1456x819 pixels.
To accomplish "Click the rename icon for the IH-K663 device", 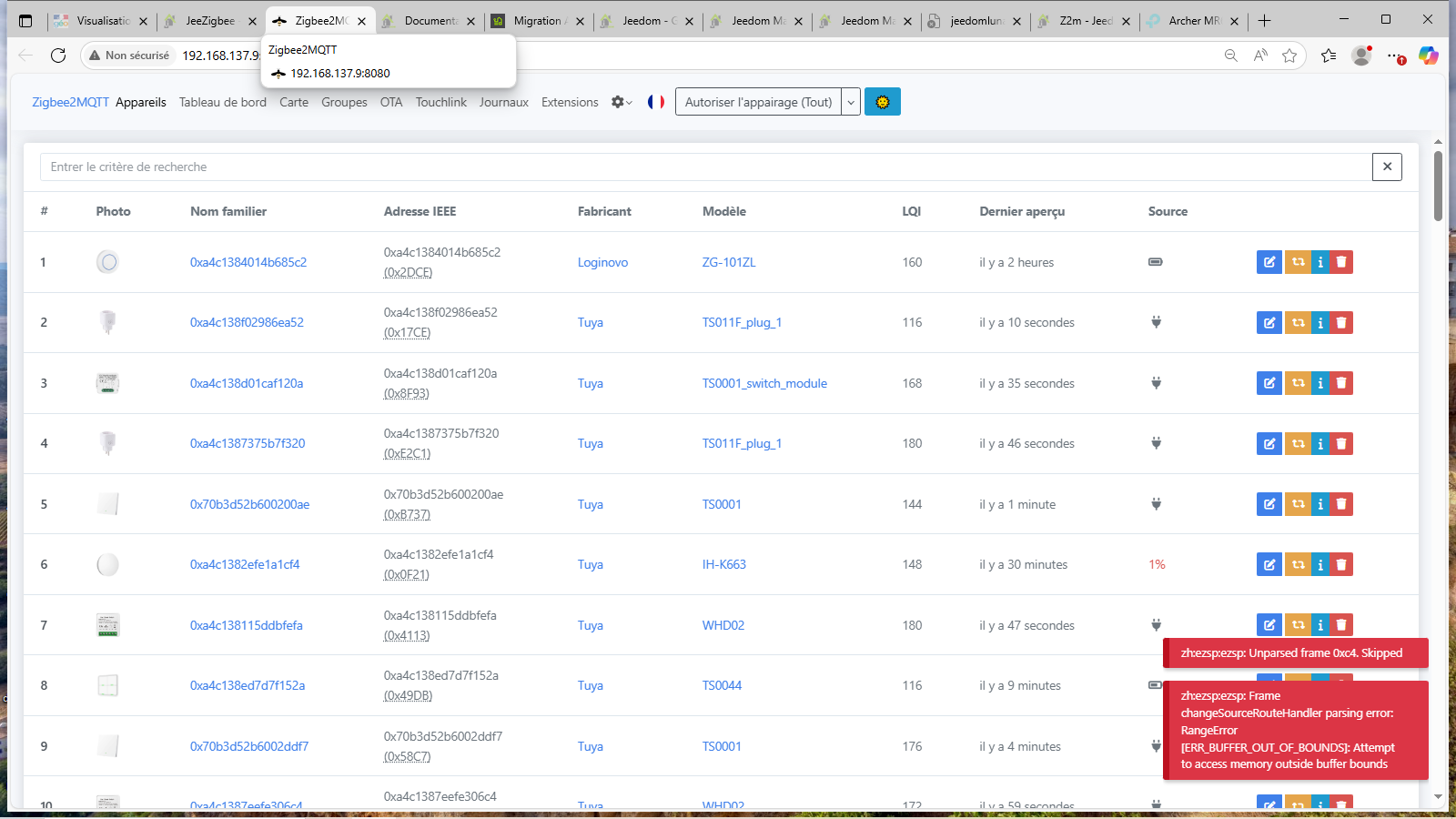I will (x=1269, y=565).
